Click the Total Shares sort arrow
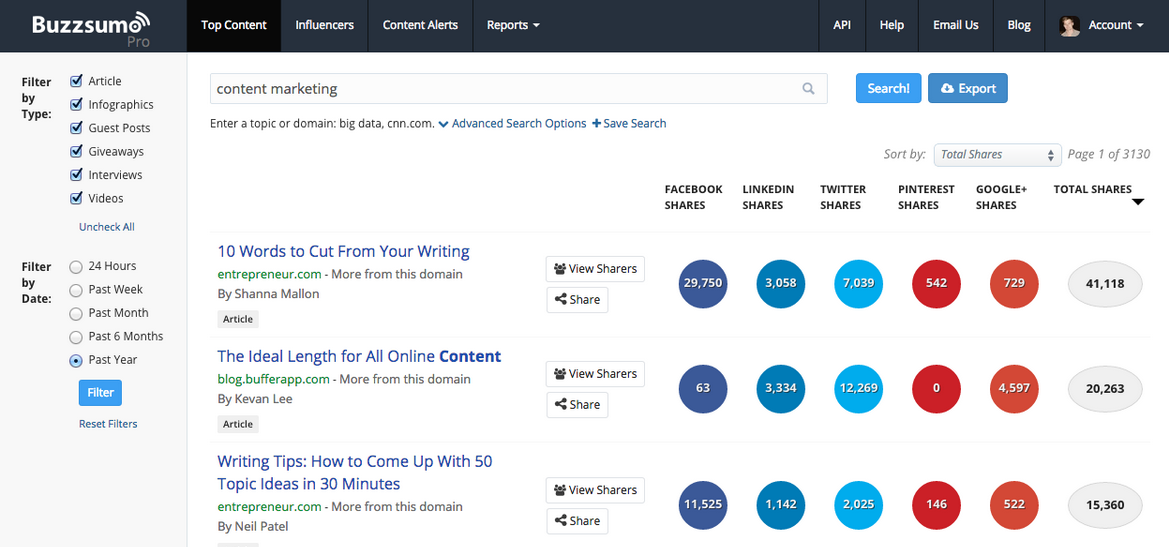The width and height of the screenshot is (1169, 547). [1137, 203]
